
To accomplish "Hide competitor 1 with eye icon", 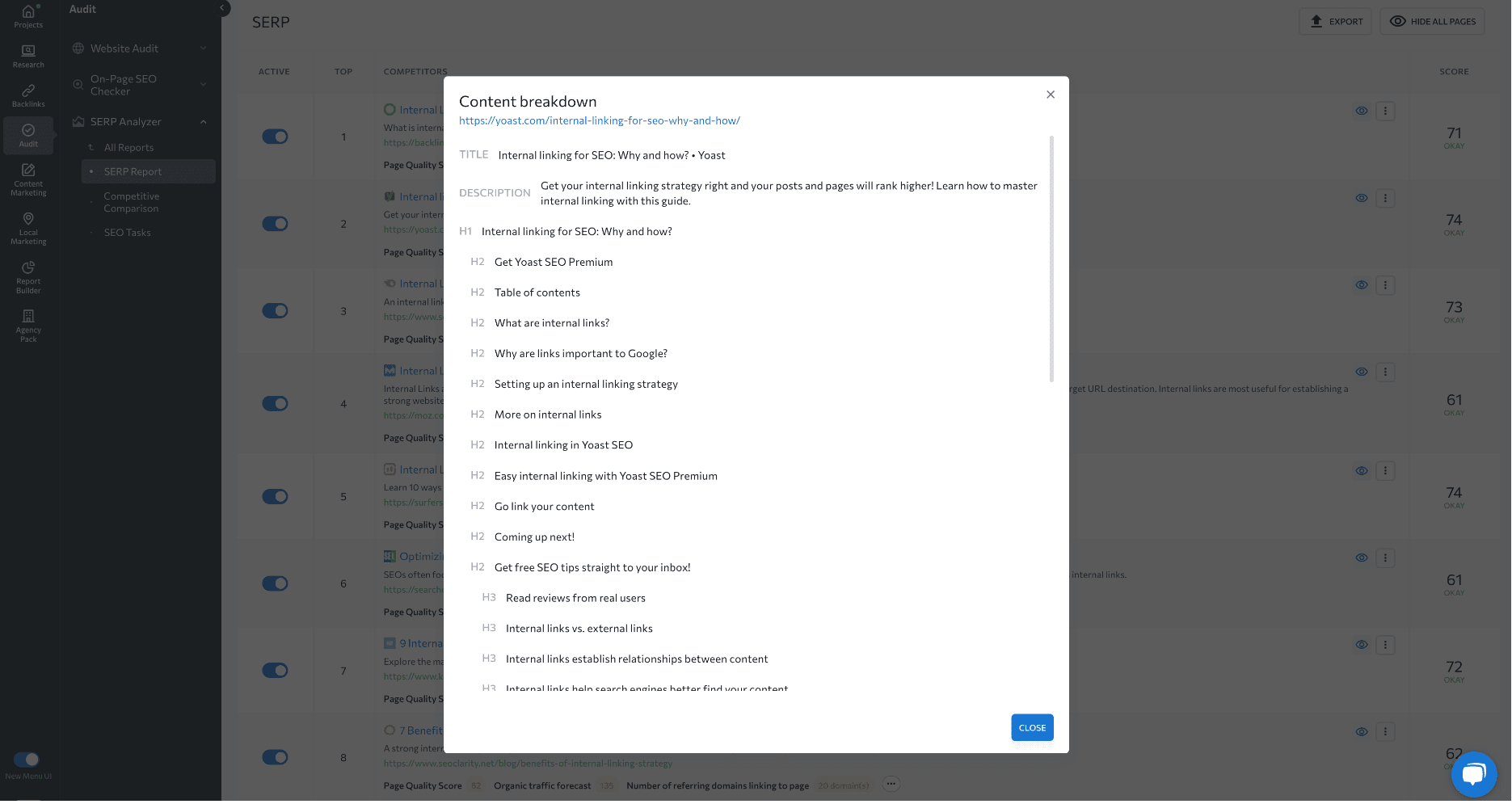I will (1362, 111).
